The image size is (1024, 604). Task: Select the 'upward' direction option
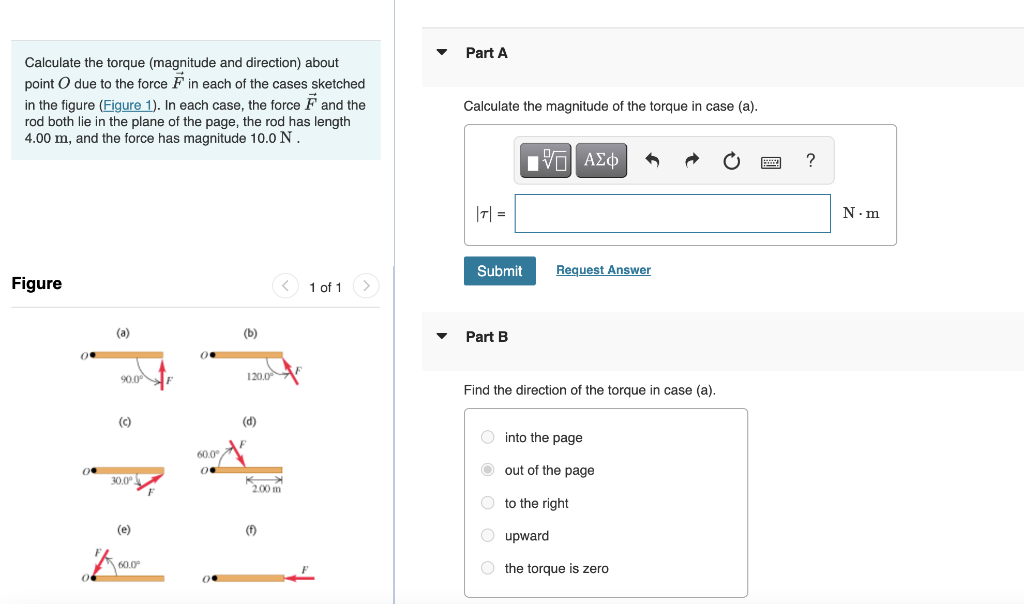487,535
